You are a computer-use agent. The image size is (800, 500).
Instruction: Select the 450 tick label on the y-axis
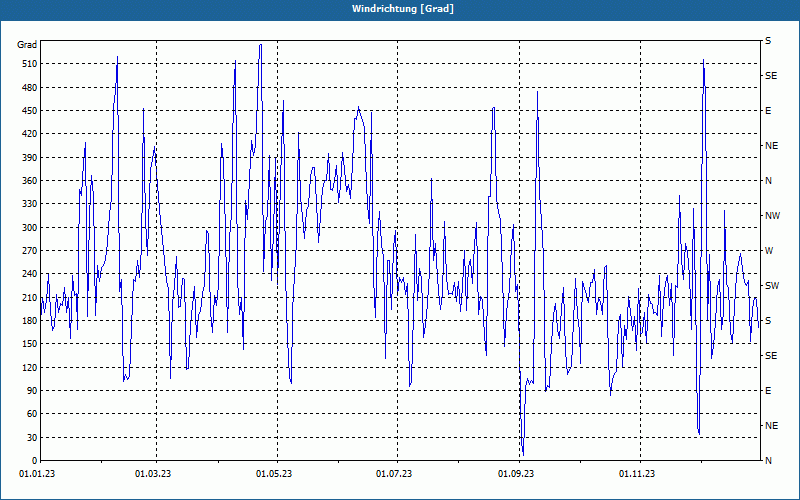[30, 111]
